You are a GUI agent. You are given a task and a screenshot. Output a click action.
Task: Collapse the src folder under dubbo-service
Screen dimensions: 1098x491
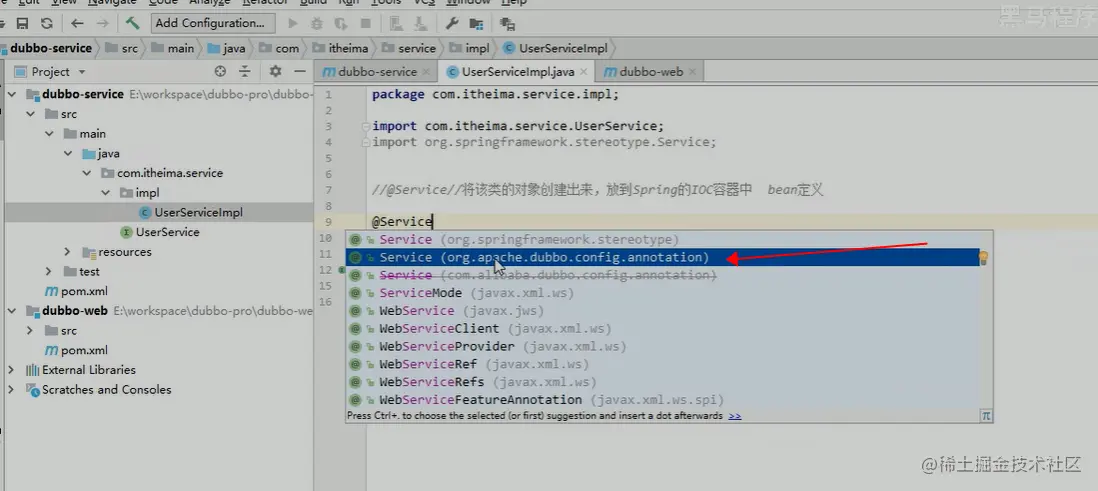tap(31, 114)
